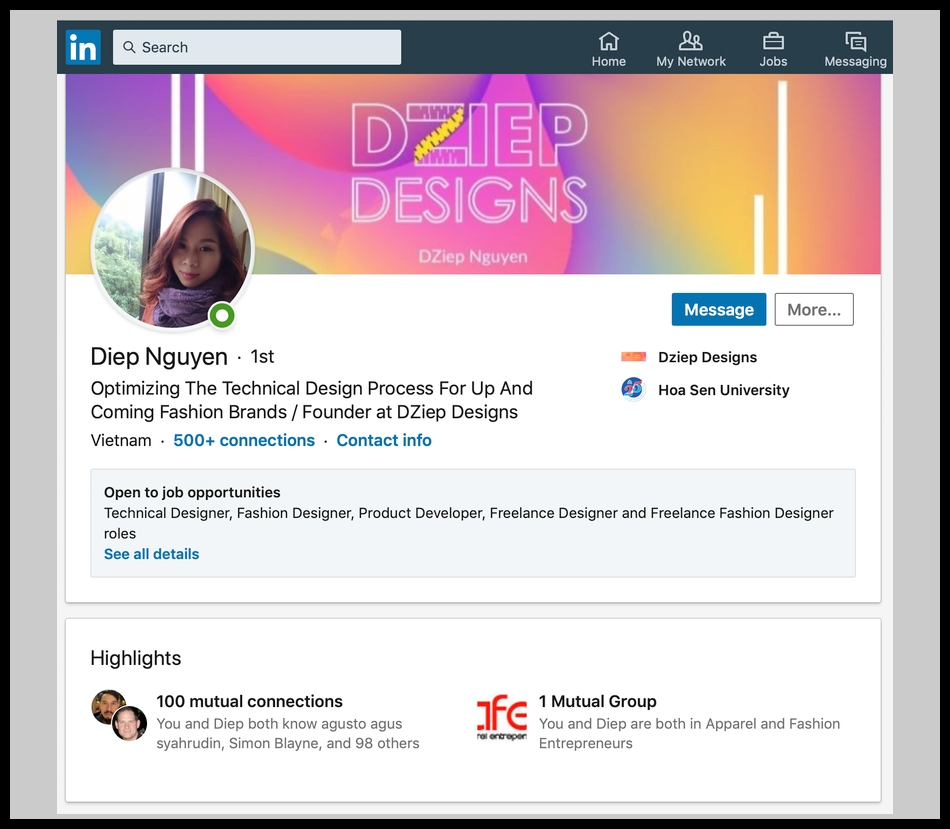This screenshot has height=829, width=950.
Task: Click the My Network nav label
Action: tap(691, 61)
